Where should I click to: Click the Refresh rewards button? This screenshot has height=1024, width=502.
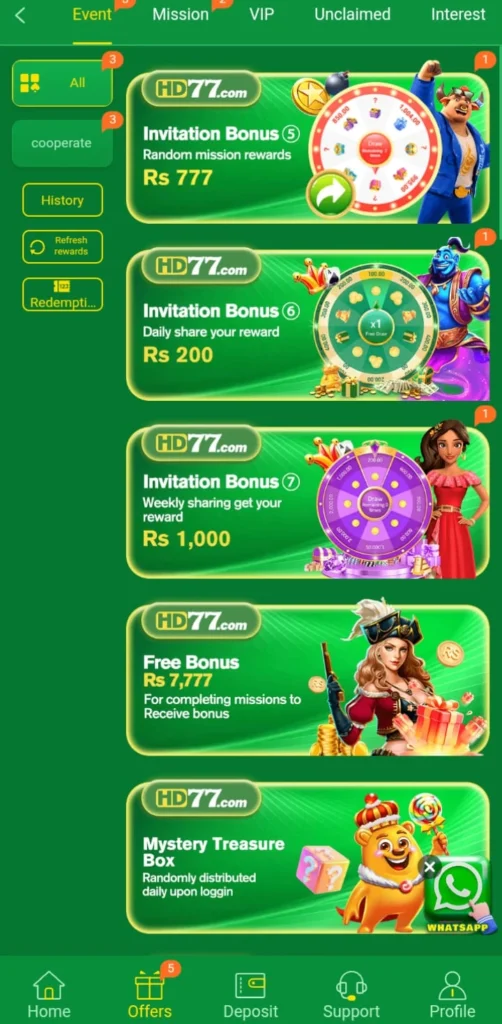pyautogui.click(x=62, y=246)
